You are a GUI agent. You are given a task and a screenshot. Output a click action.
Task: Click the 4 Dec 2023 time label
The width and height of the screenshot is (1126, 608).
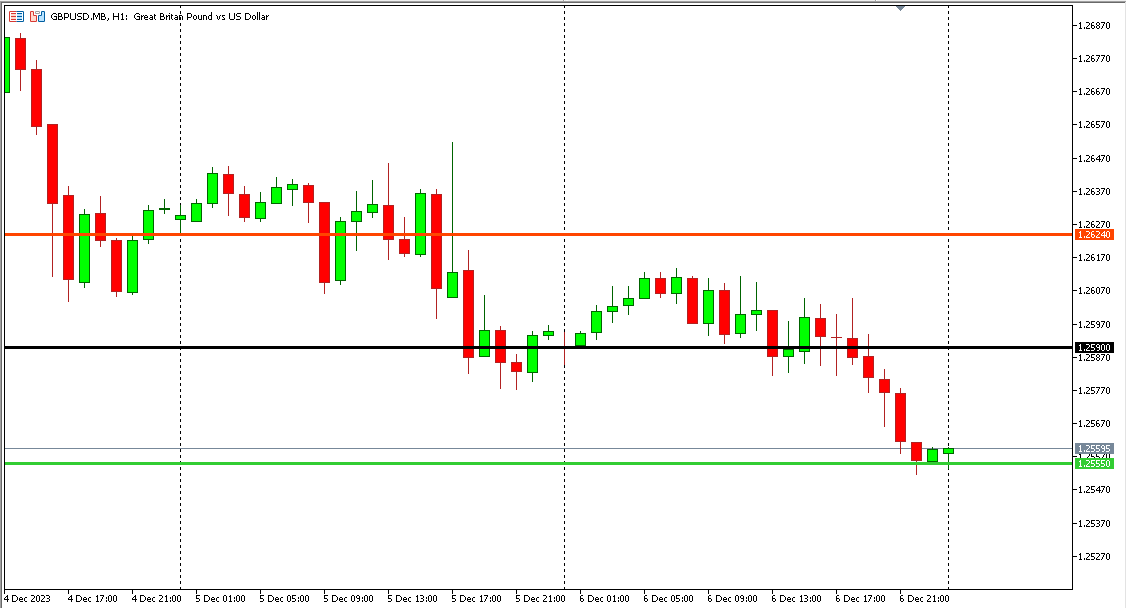[x=29, y=598]
